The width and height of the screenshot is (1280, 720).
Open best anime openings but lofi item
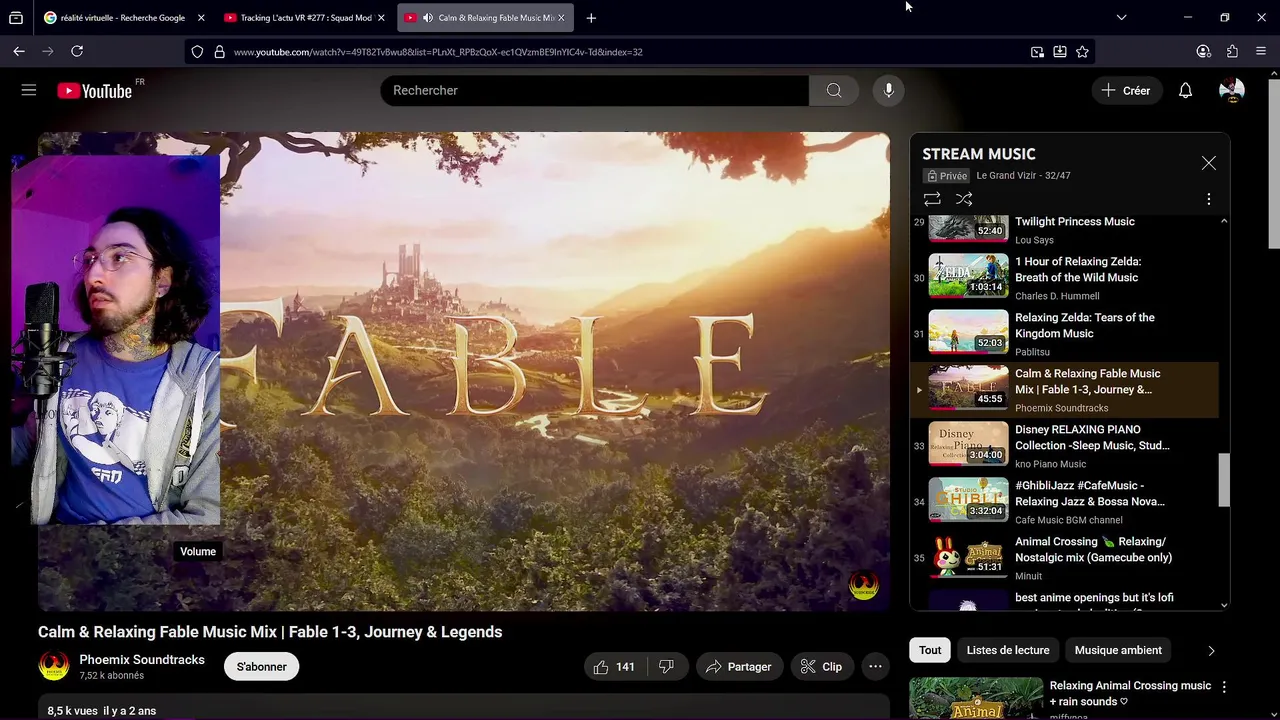point(1064,599)
